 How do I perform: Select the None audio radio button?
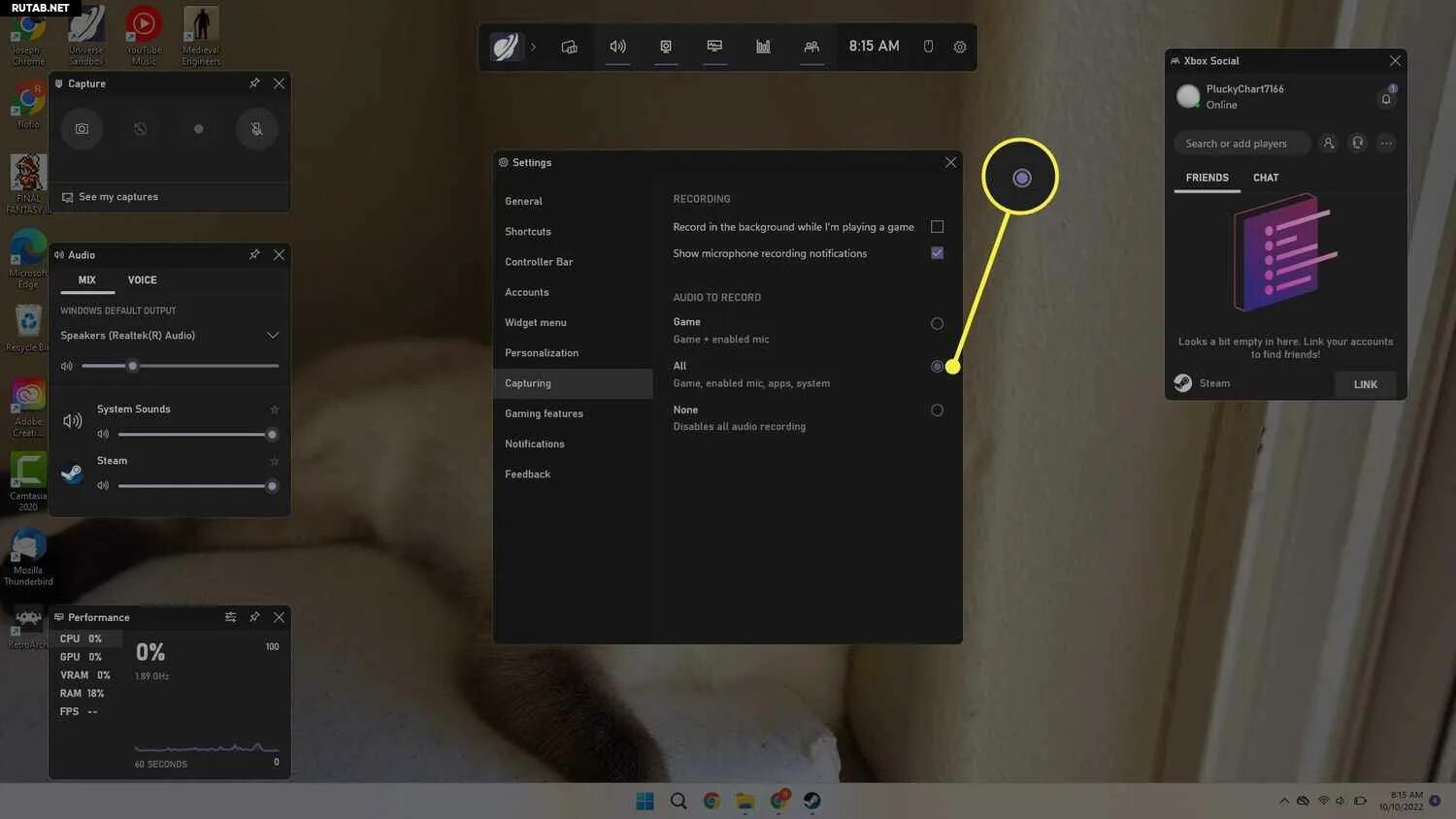pyautogui.click(x=937, y=409)
